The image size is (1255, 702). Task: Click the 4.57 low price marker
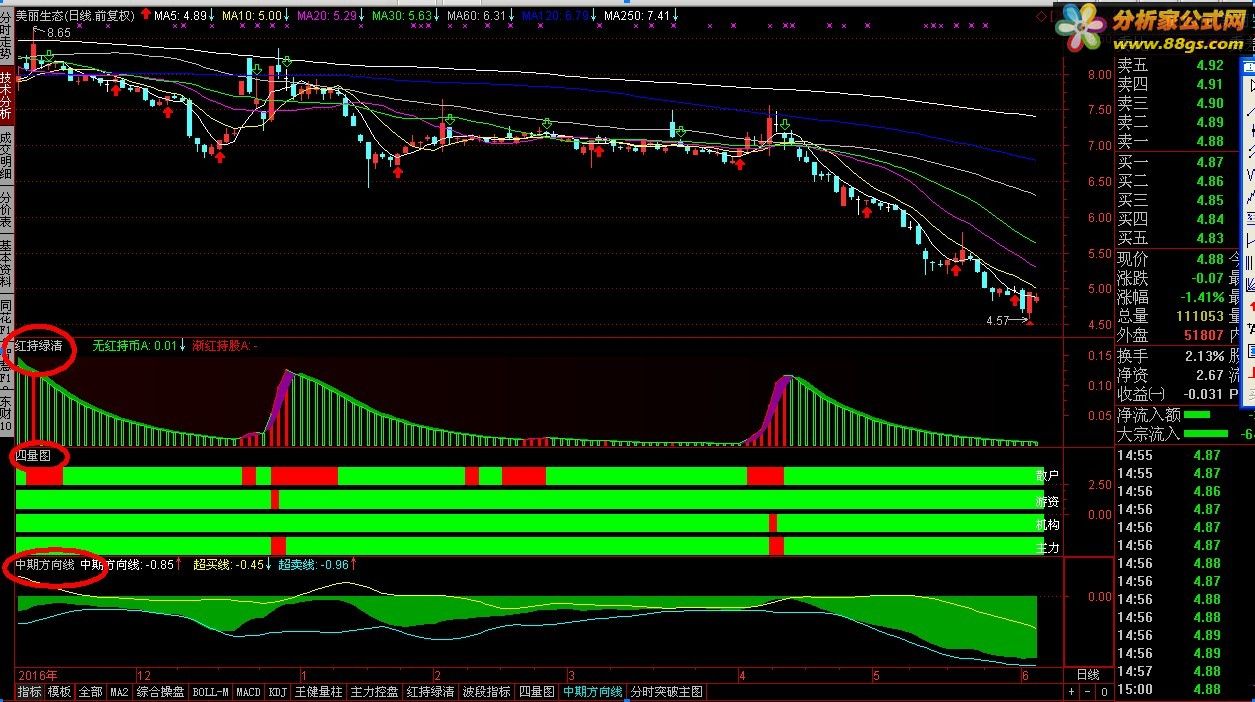[x=997, y=321]
